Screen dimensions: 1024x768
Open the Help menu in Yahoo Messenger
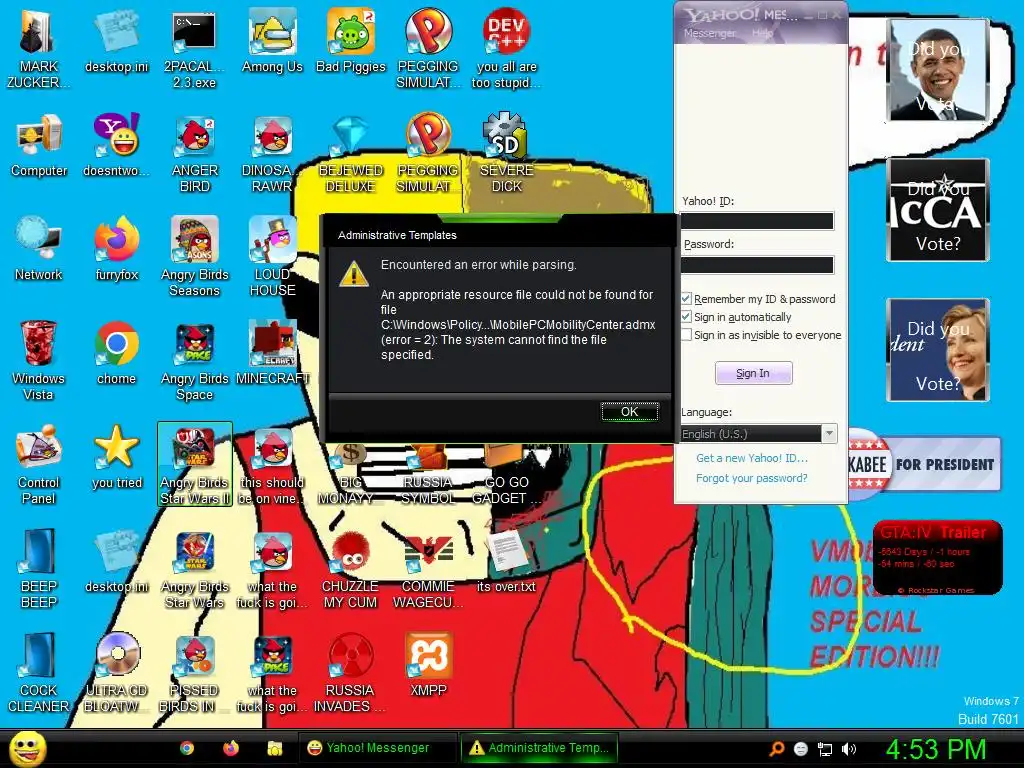coord(762,33)
